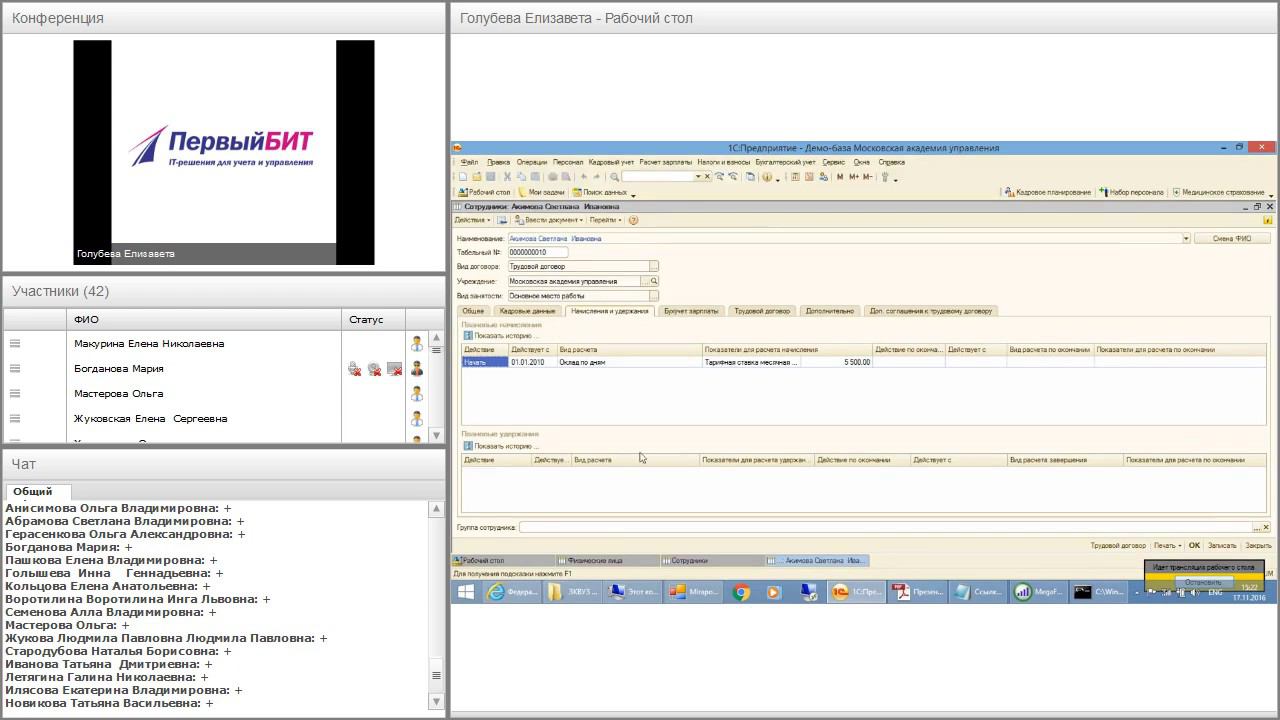Click the Закрыть button in employee form
Image resolution: width=1280 pixels, height=720 pixels.
(x=1258, y=546)
